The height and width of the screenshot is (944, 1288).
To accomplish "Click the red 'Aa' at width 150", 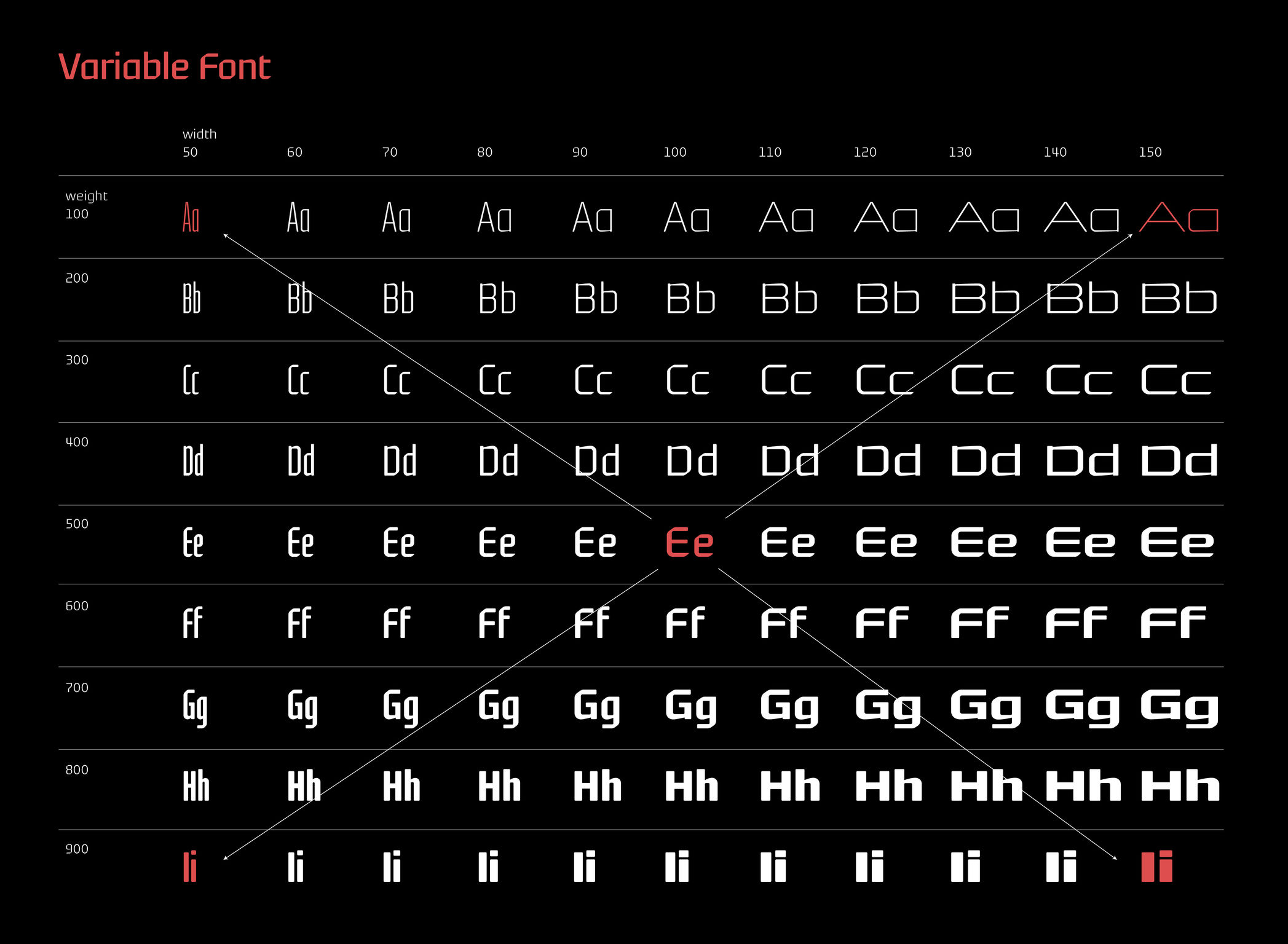I will 1179,217.
